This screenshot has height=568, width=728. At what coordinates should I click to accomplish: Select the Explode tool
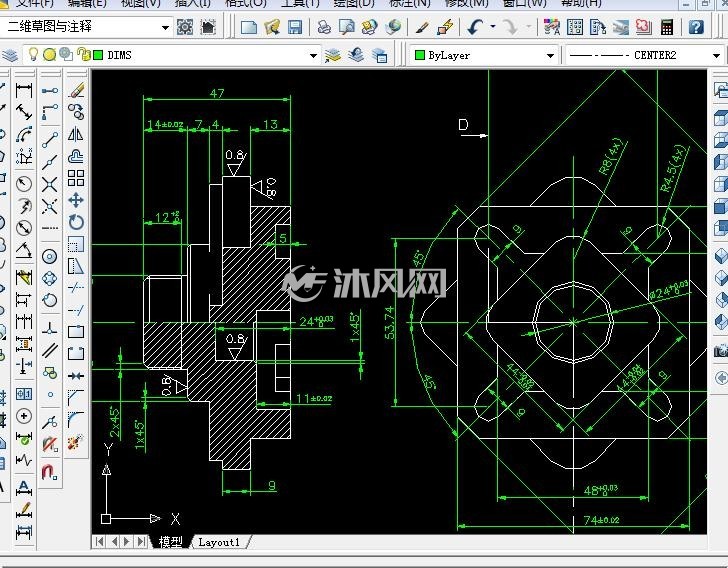click(x=76, y=442)
